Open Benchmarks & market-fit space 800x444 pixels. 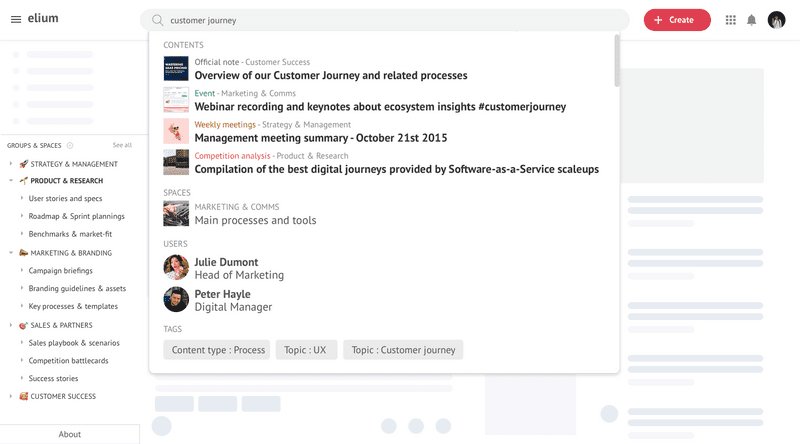click(70, 234)
